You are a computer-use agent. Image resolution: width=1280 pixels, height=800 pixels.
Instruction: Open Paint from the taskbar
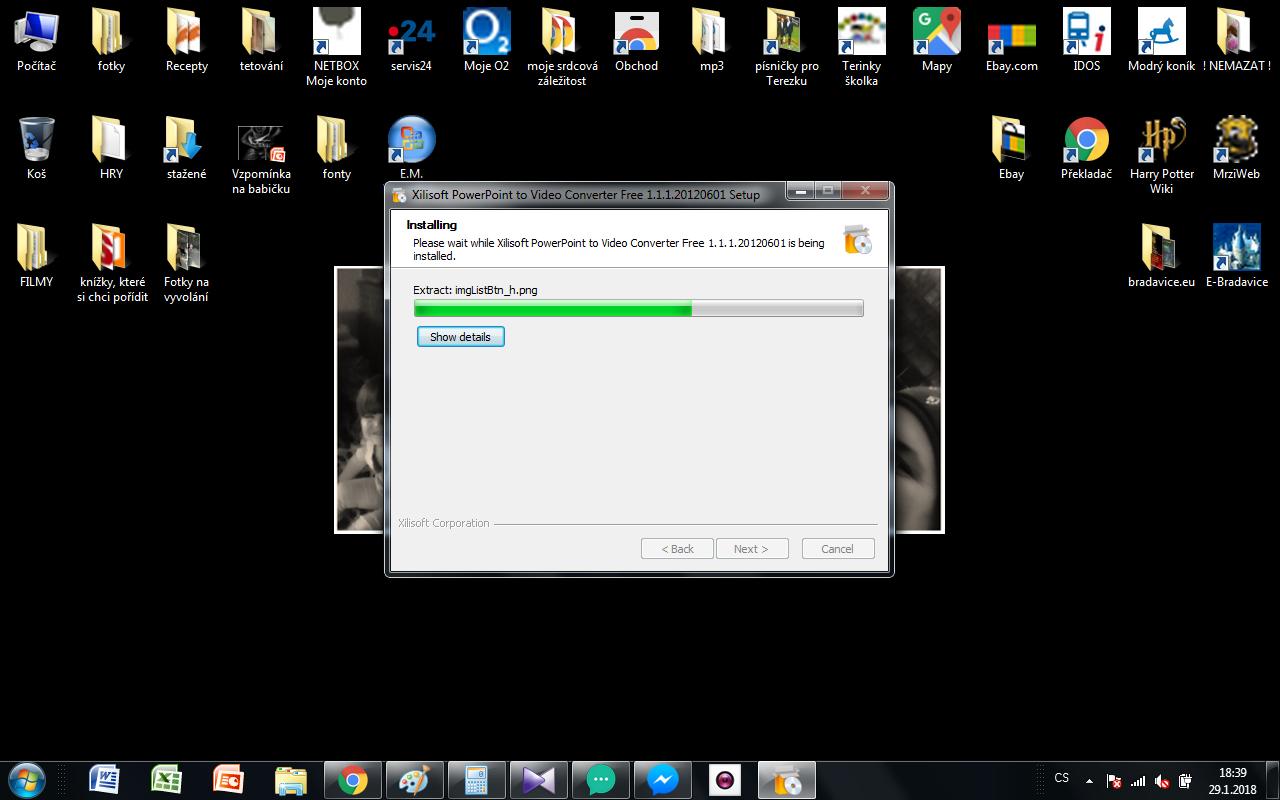point(413,779)
